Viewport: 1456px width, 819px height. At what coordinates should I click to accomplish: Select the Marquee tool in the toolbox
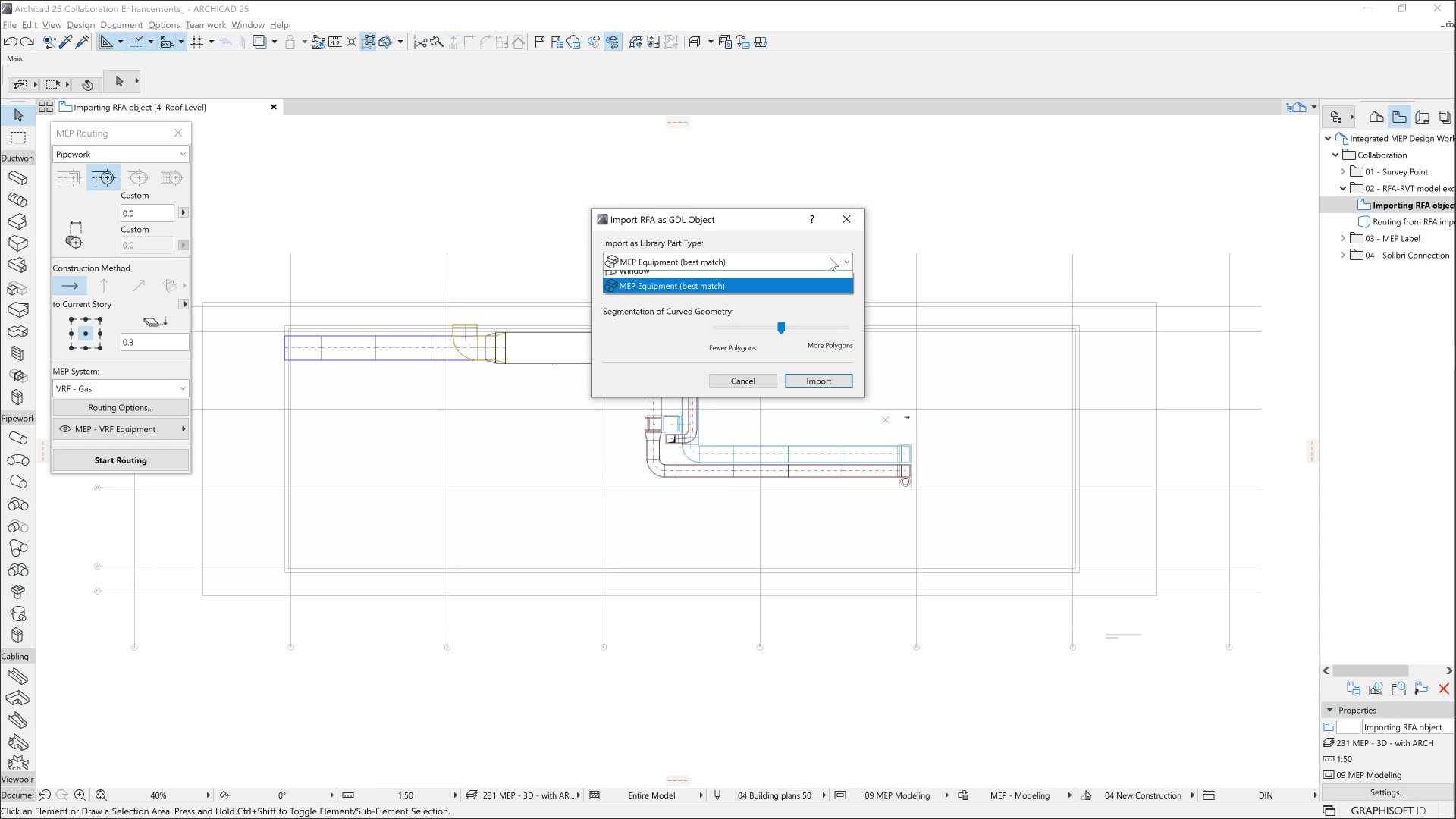18,138
